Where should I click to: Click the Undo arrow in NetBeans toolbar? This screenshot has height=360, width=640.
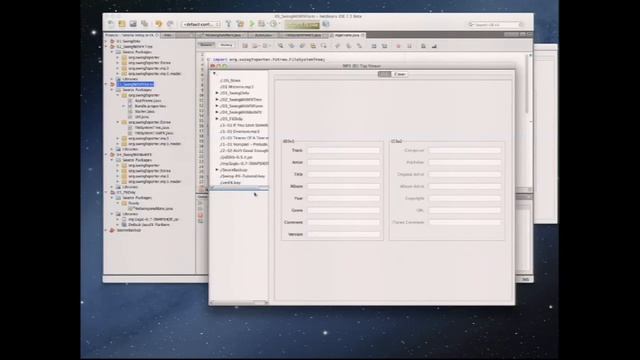click(158, 24)
